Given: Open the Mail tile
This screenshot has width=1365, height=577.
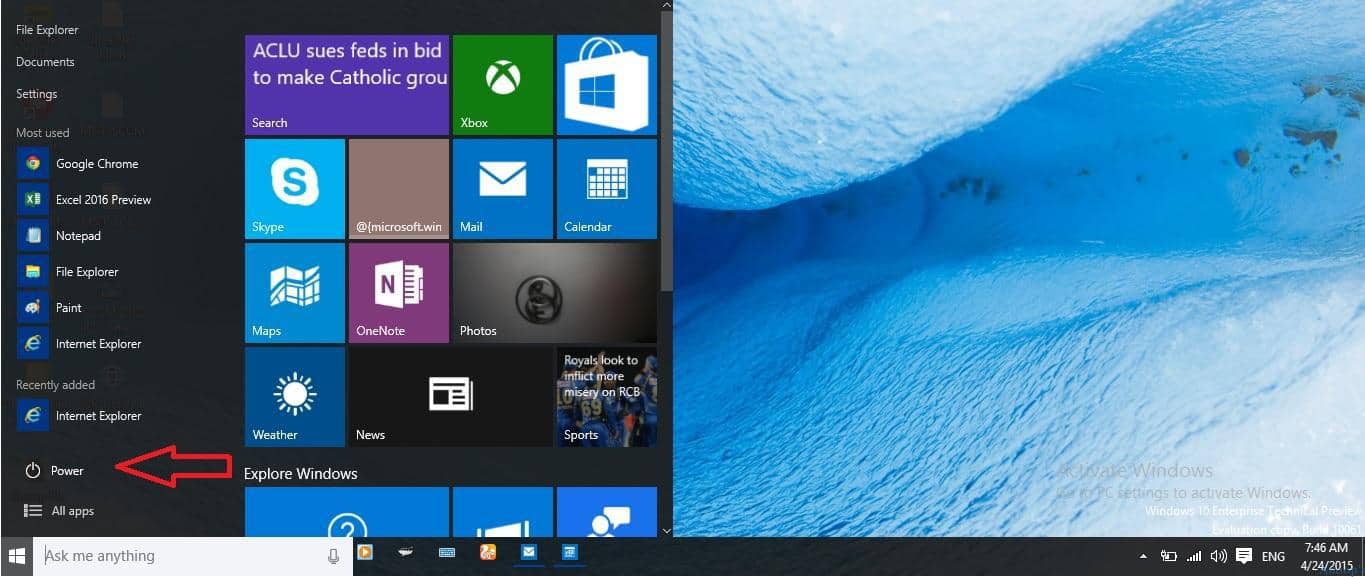Looking at the screenshot, I should pos(502,189).
